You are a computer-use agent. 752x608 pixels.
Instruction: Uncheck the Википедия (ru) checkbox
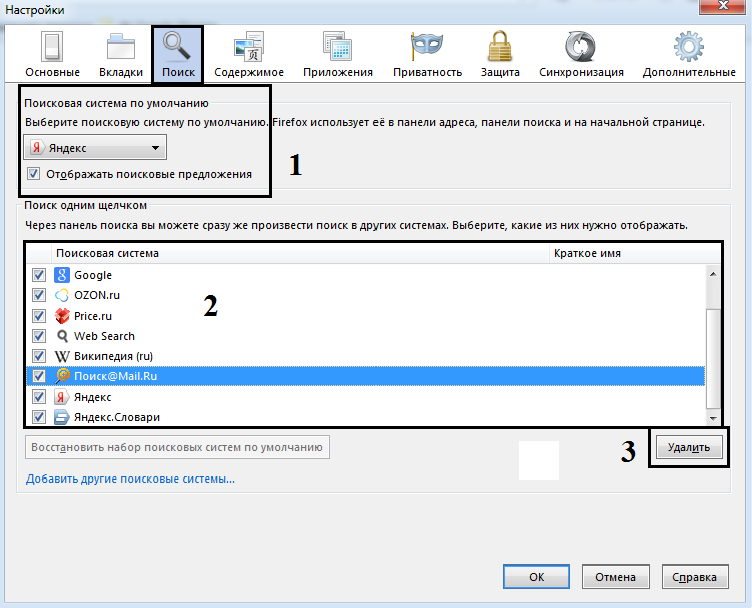pyautogui.click(x=38, y=356)
